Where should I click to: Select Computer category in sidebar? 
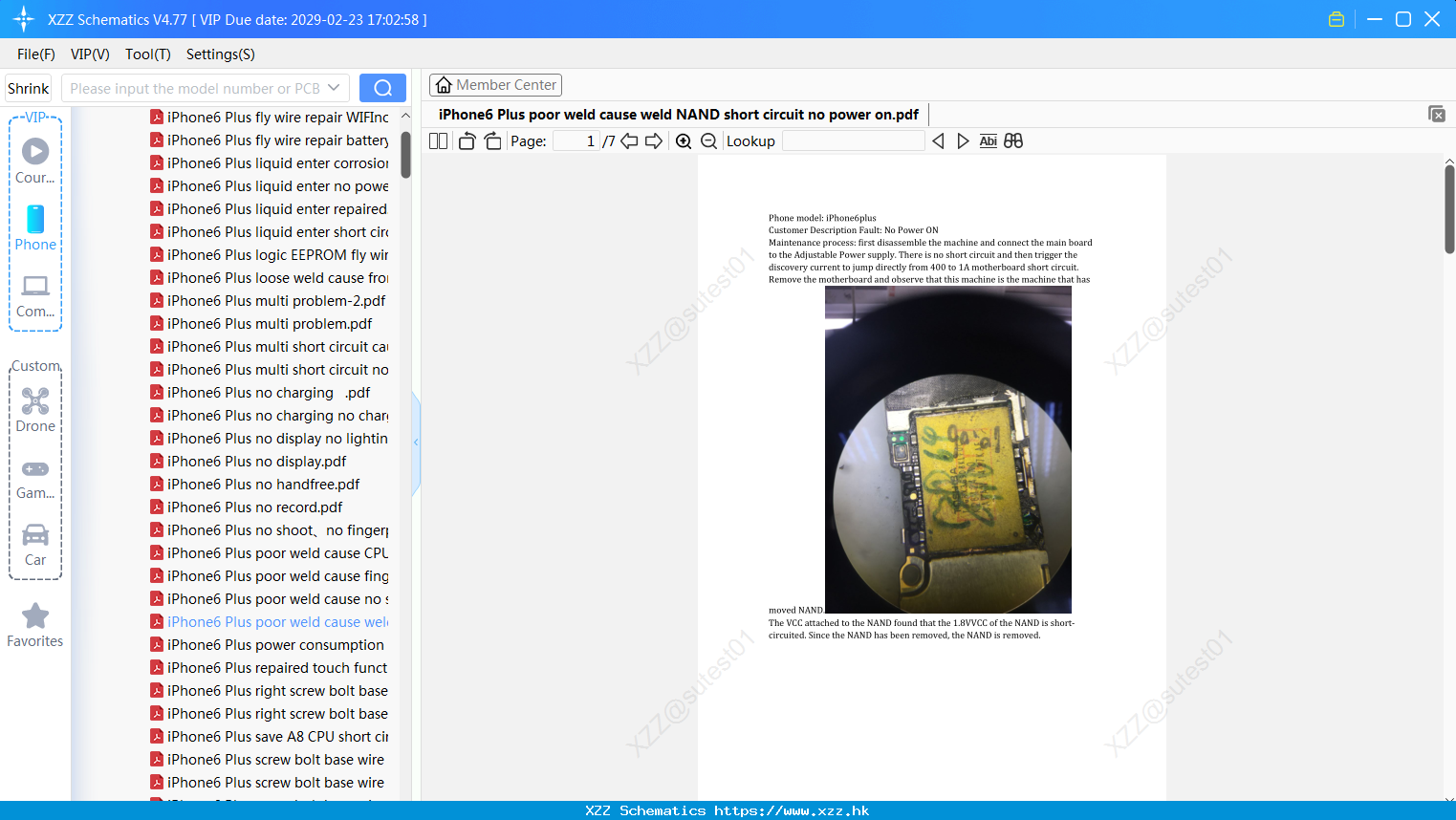35,296
